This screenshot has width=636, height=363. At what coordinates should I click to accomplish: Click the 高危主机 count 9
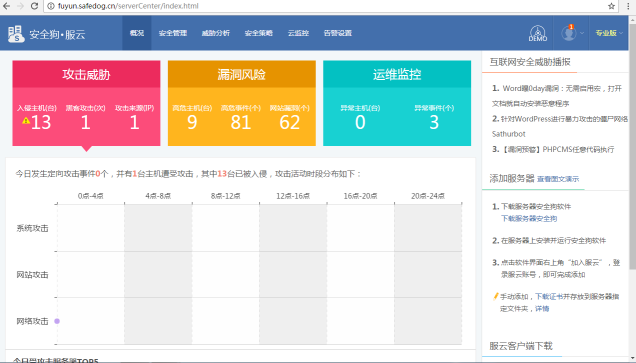pyautogui.click(x=192, y=122)
